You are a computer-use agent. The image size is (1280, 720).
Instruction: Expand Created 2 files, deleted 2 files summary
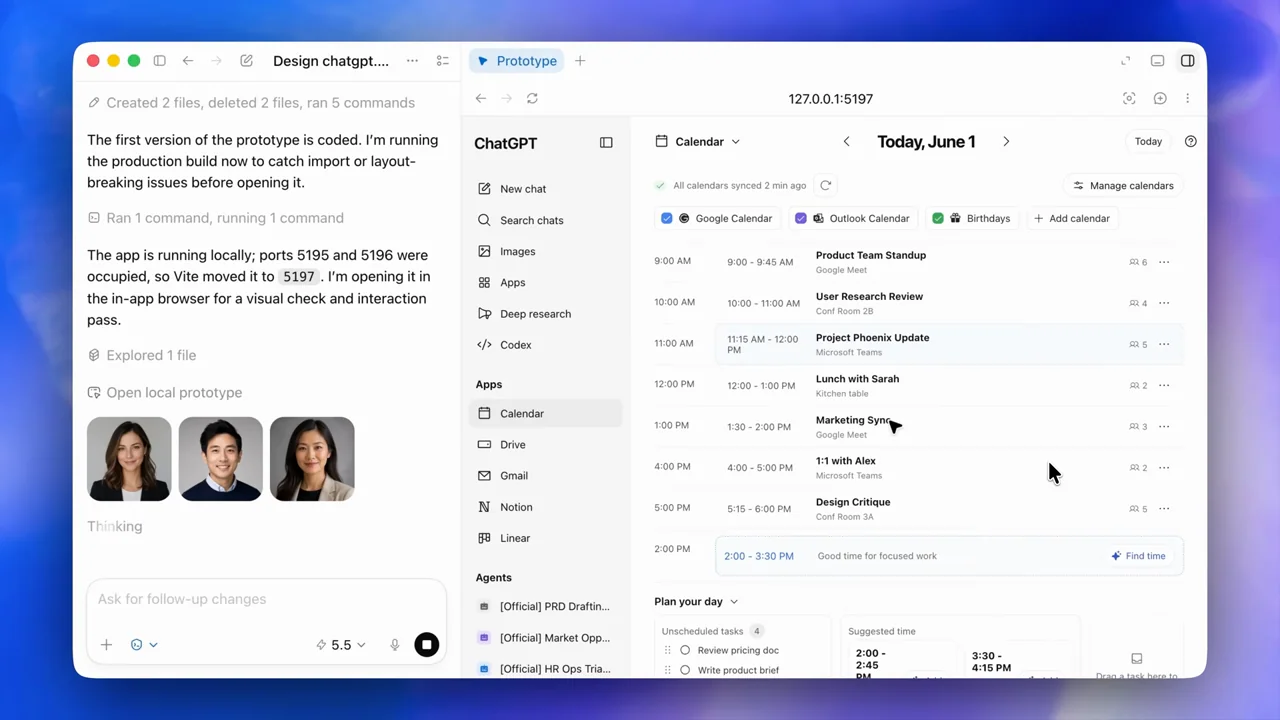[251, 102]
